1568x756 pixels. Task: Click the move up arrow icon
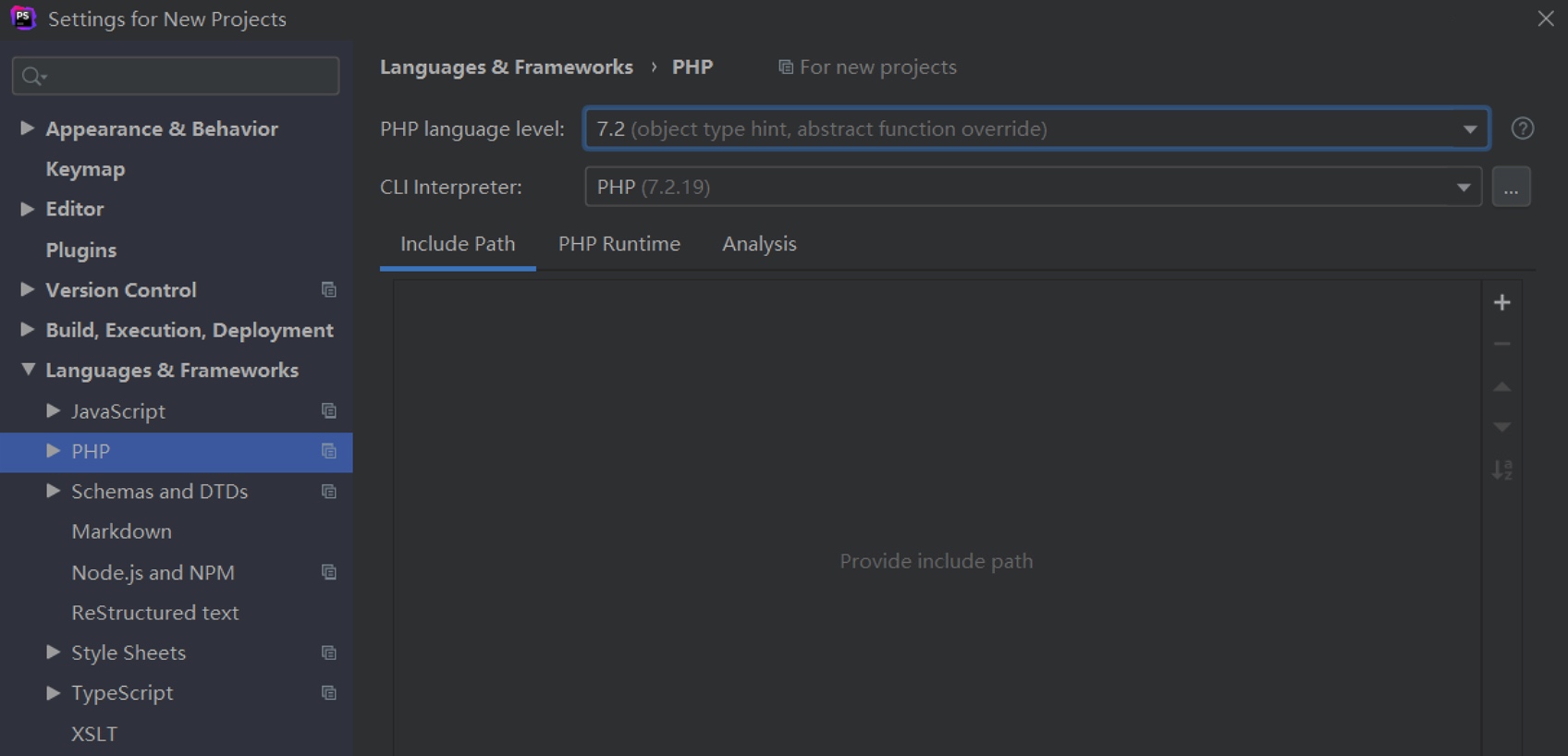(1502, 386)
